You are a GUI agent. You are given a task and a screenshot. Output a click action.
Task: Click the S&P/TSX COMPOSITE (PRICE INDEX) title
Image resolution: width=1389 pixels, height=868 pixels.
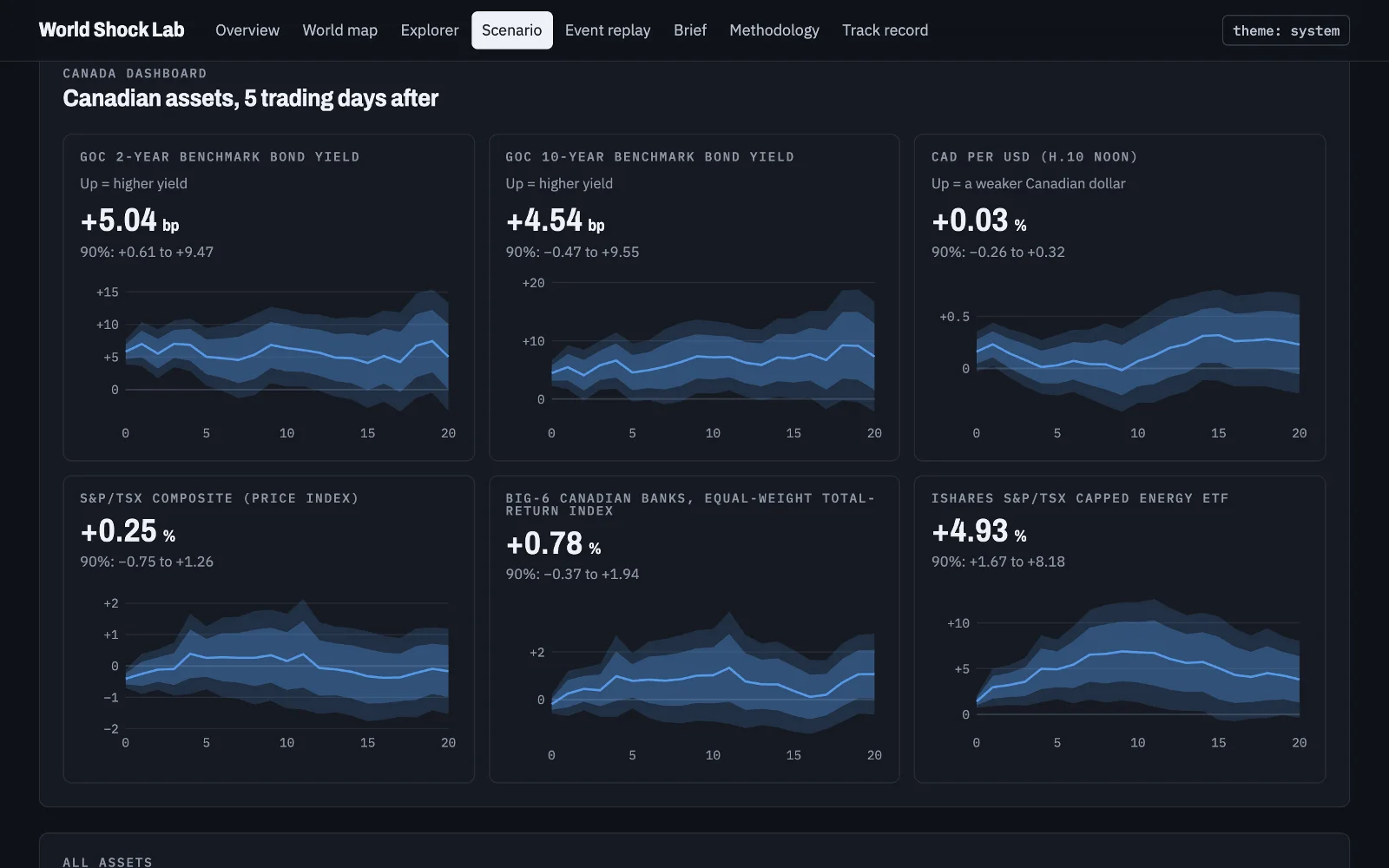tap(220, 498)
